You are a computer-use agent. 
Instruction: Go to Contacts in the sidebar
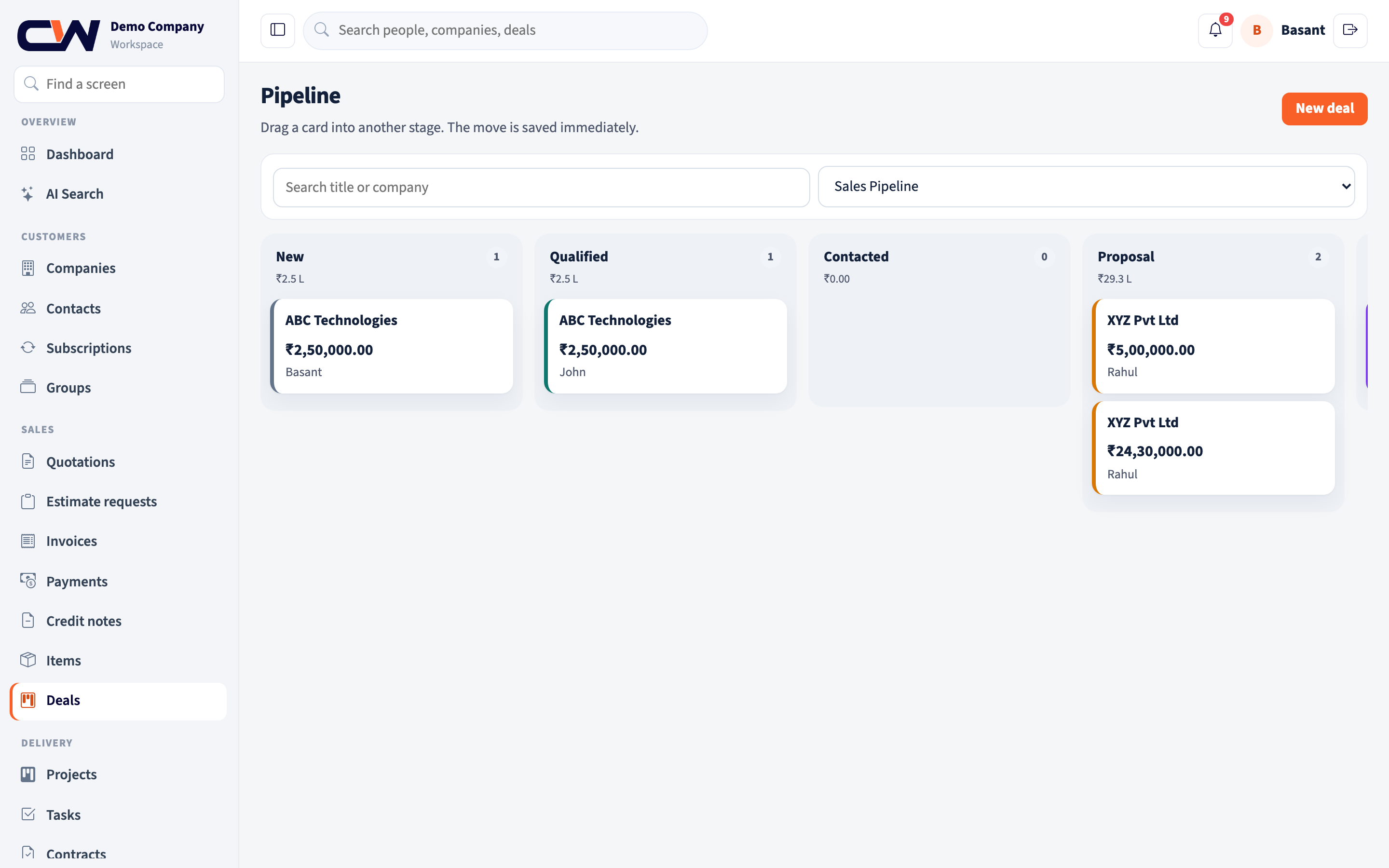point(118,308)
